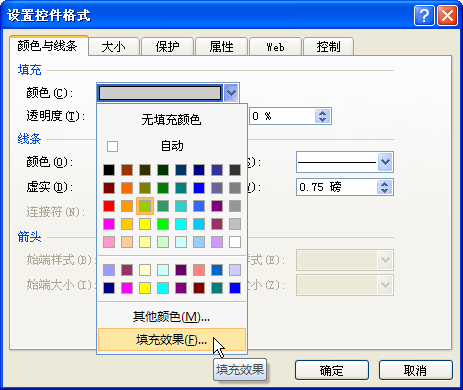Close the 设置控件格式 dialog
This screenshot has width=463, height=390.
coord(447,15)
